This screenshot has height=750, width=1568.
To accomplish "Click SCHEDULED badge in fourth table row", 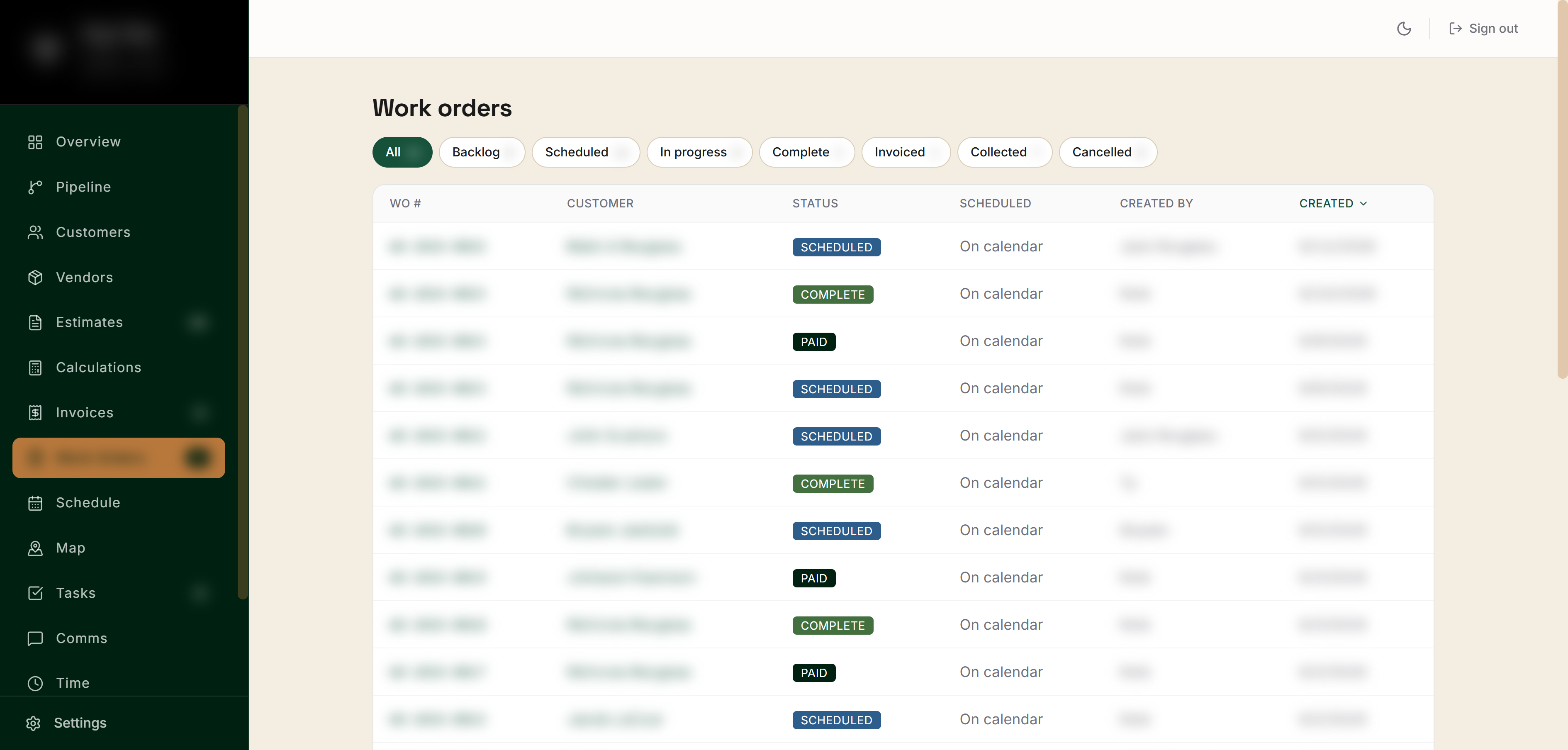I will (x=836, y=389).
